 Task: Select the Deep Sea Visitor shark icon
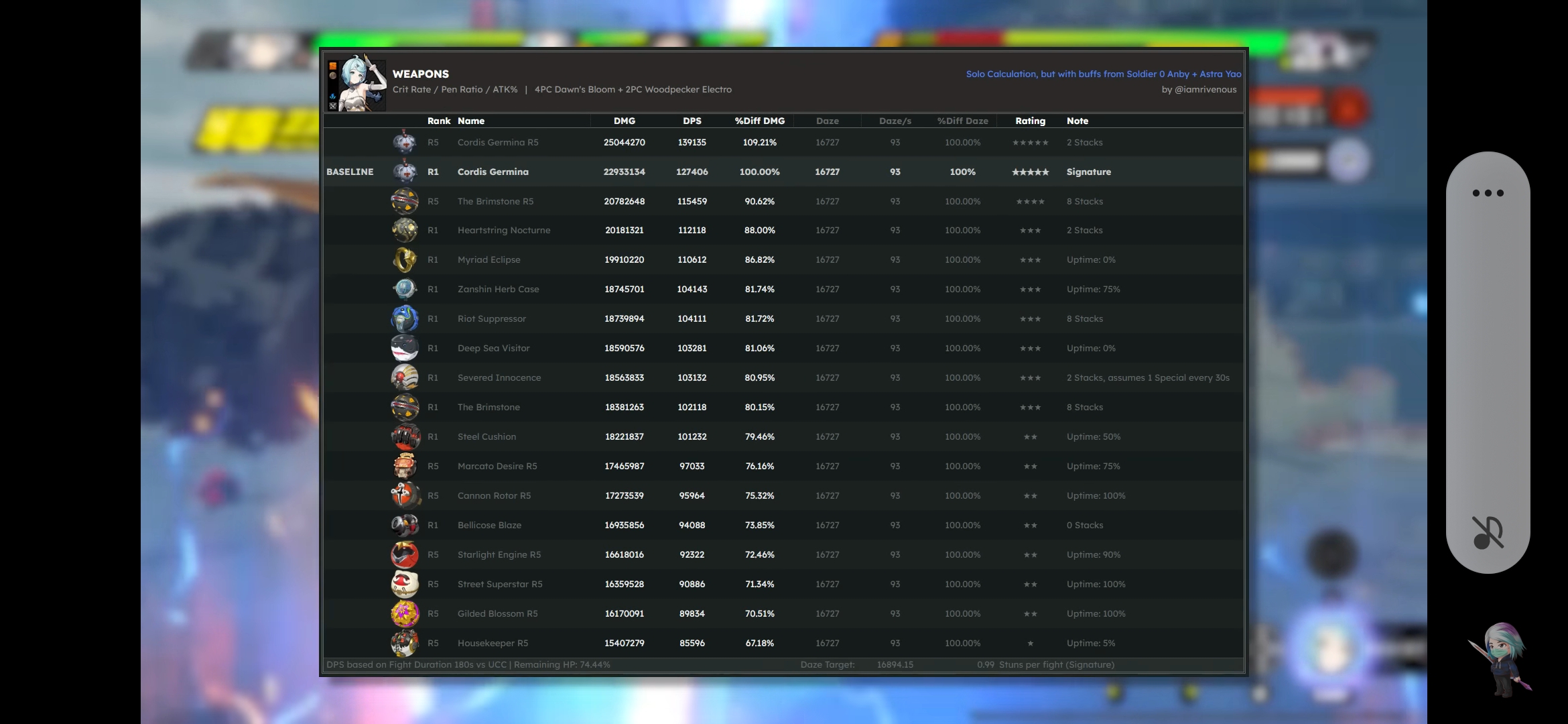(405, 348)
